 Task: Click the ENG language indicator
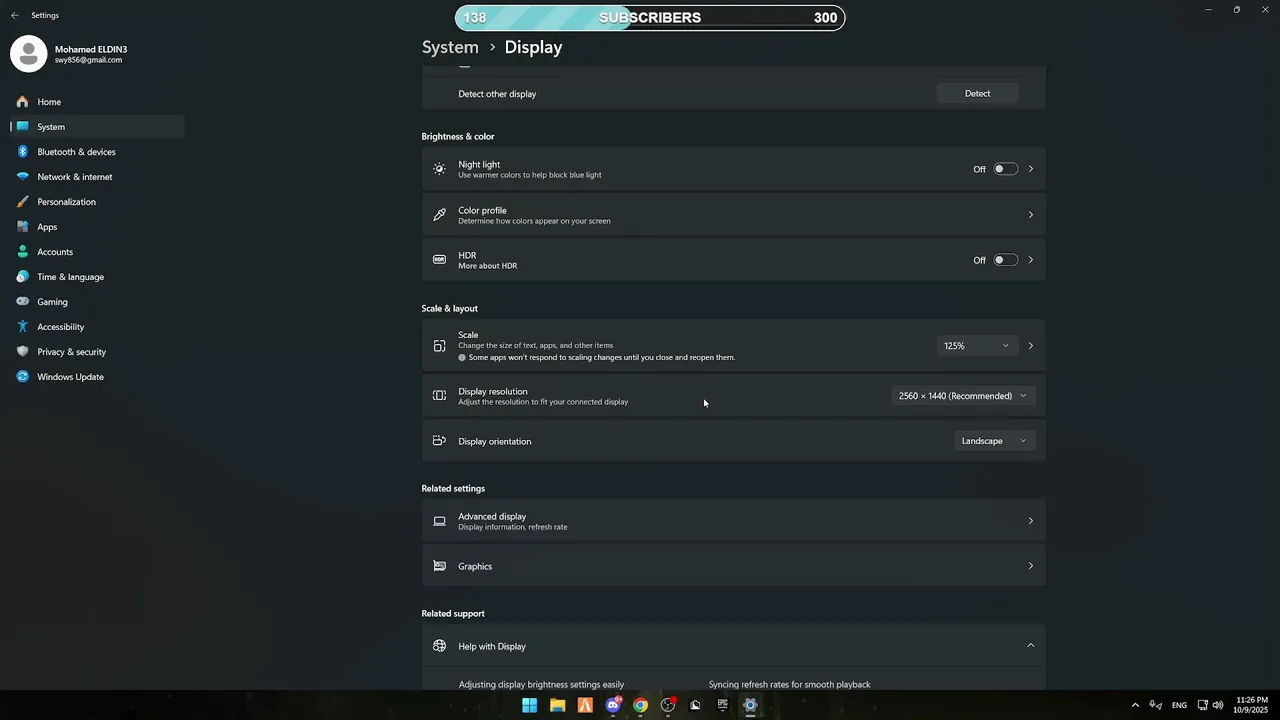1179,705
